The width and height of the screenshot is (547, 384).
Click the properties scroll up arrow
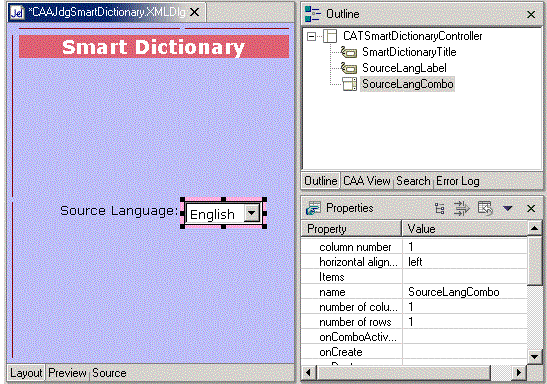pyautogui.click(x=534, y=228)
